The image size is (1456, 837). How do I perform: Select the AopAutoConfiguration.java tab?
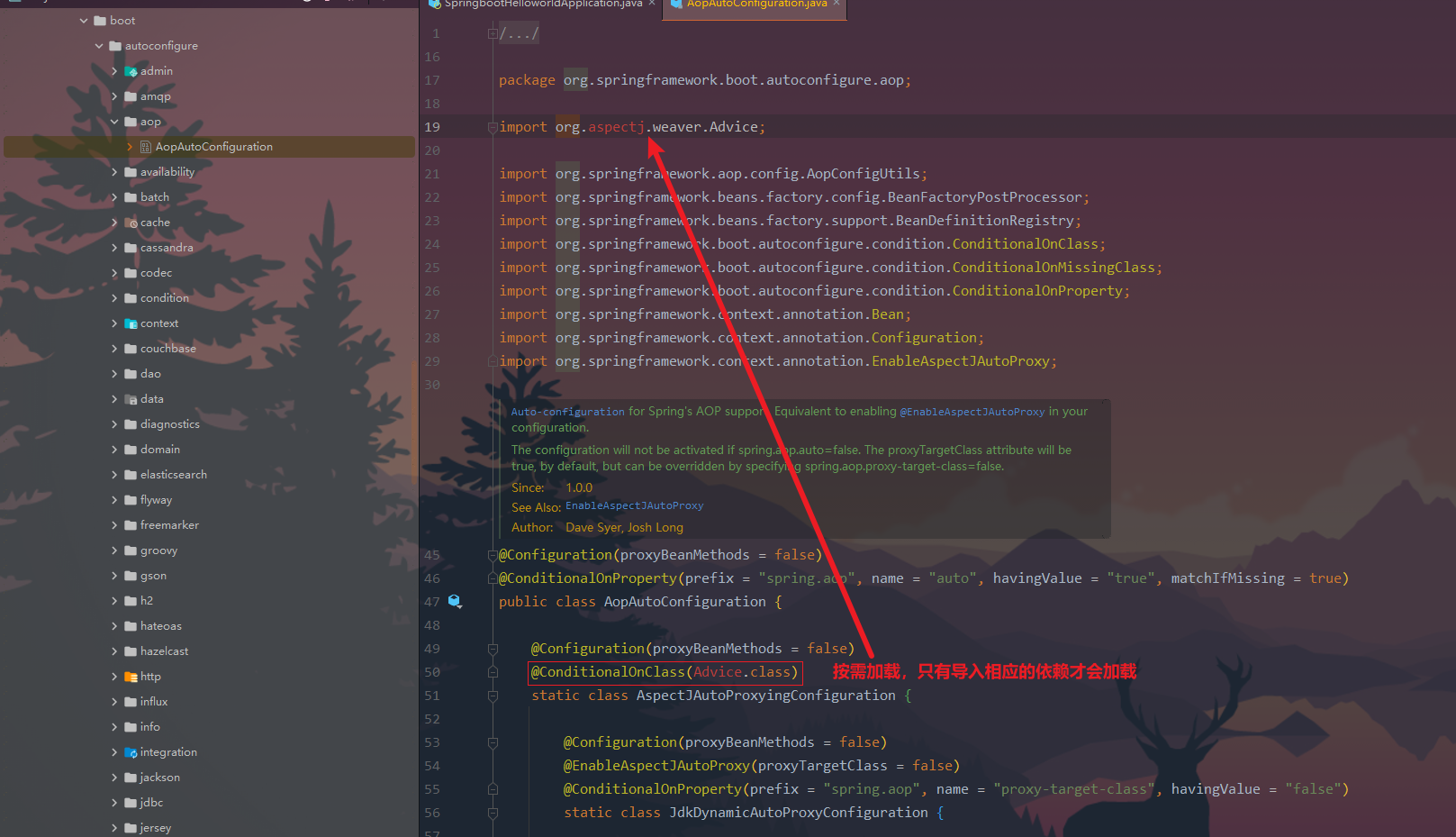coord(756,5)
